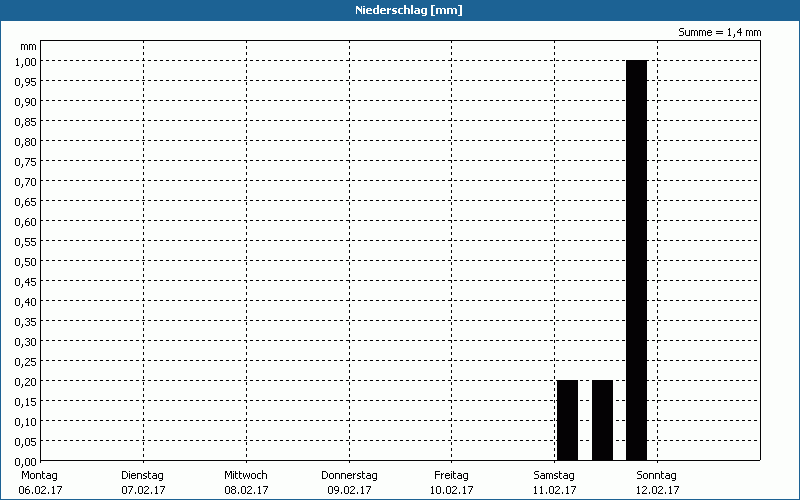The height and width of the screenshot is (500, 800).
Task: Click the y-axis value 0,70
Action: click(26, 182)
